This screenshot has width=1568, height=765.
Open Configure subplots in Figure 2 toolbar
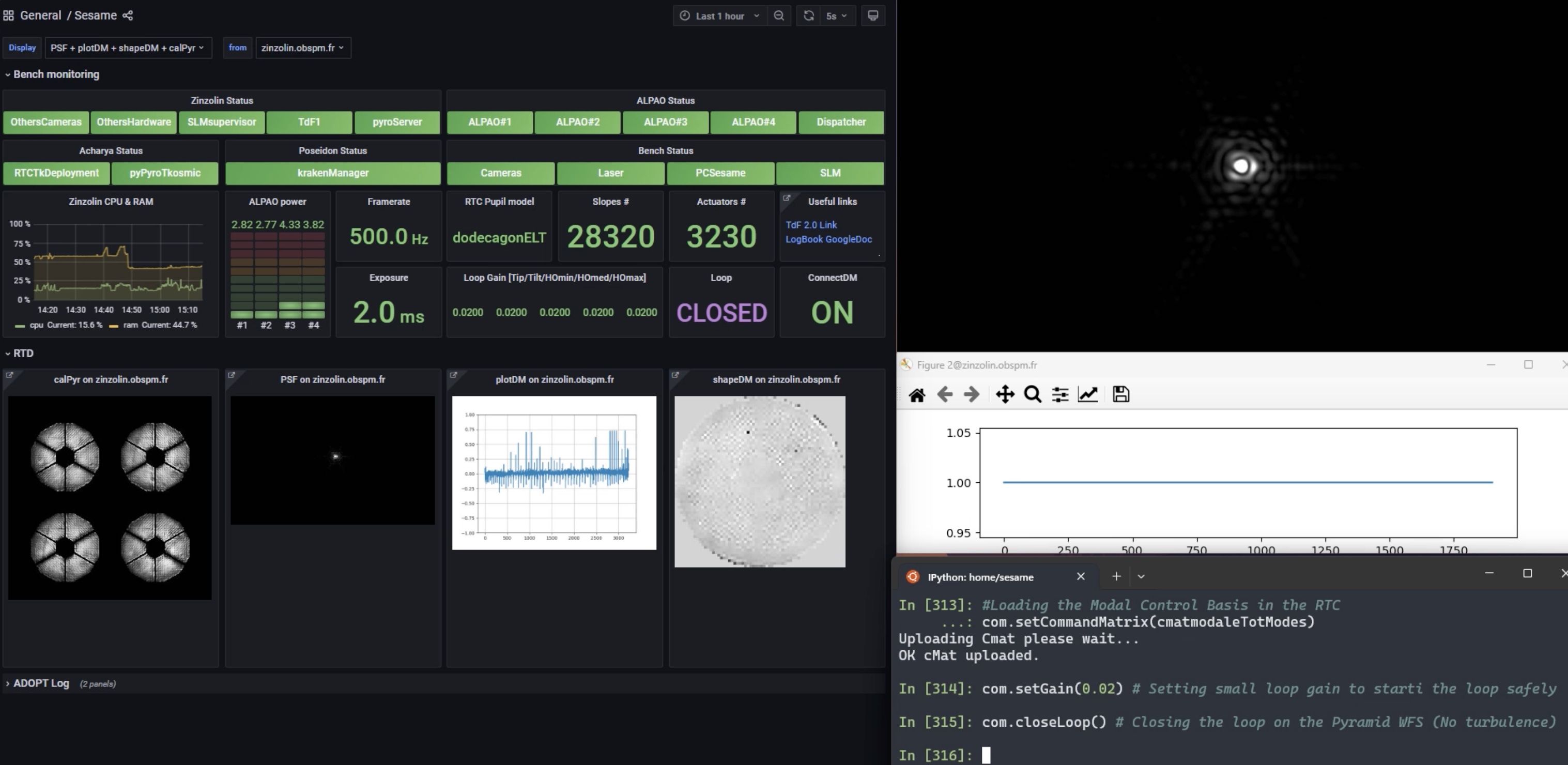pyautogui.click(x=1060, y=394)
